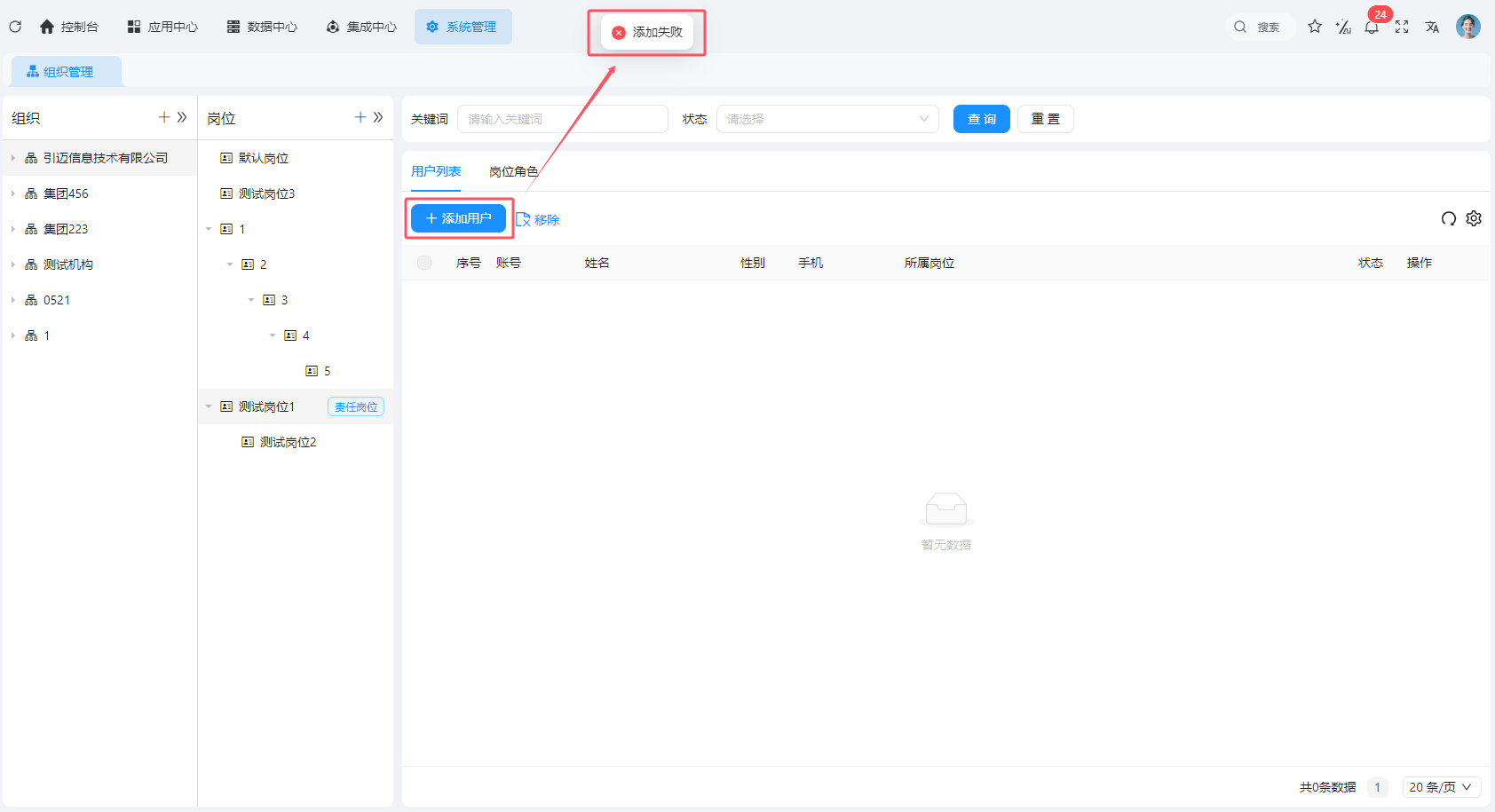Expand the 集团223 organization node

coord(13,229)
